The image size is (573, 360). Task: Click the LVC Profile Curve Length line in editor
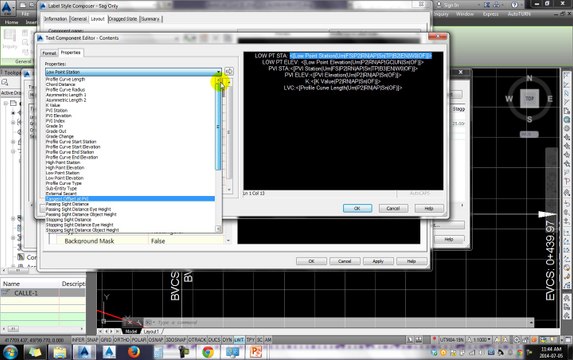(x=343, y=88)
